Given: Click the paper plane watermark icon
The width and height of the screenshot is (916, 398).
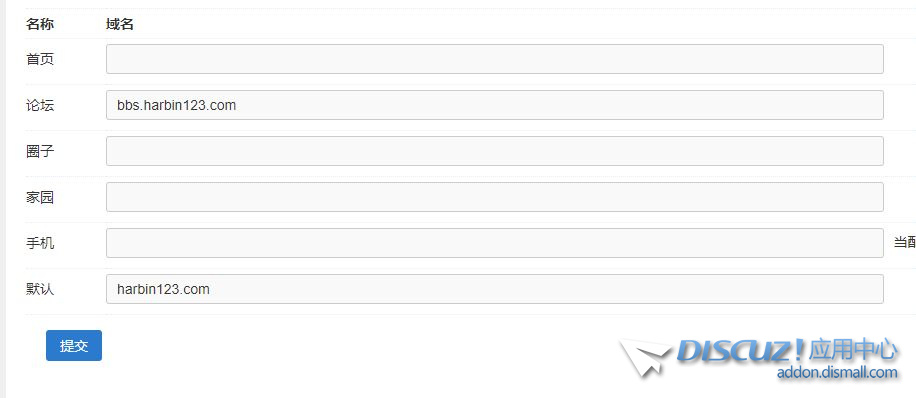Looking at the screenshot, I should click(645, 356).
